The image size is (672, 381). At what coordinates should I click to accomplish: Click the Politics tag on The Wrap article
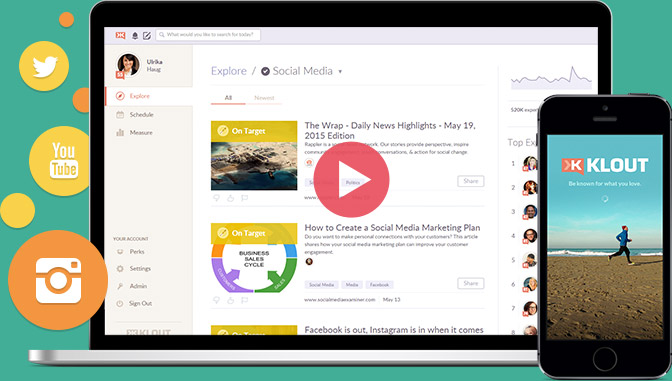353,183
